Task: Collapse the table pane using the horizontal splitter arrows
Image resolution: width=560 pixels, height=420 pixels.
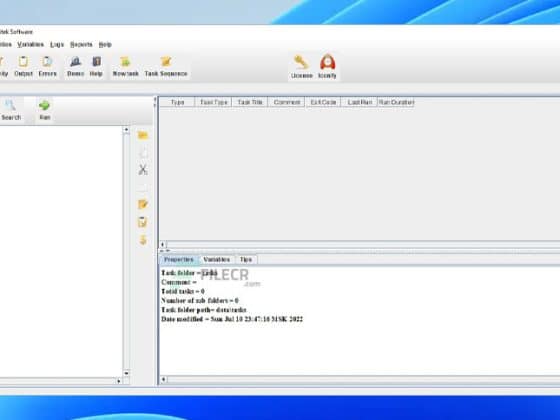Action: (162, 251)
